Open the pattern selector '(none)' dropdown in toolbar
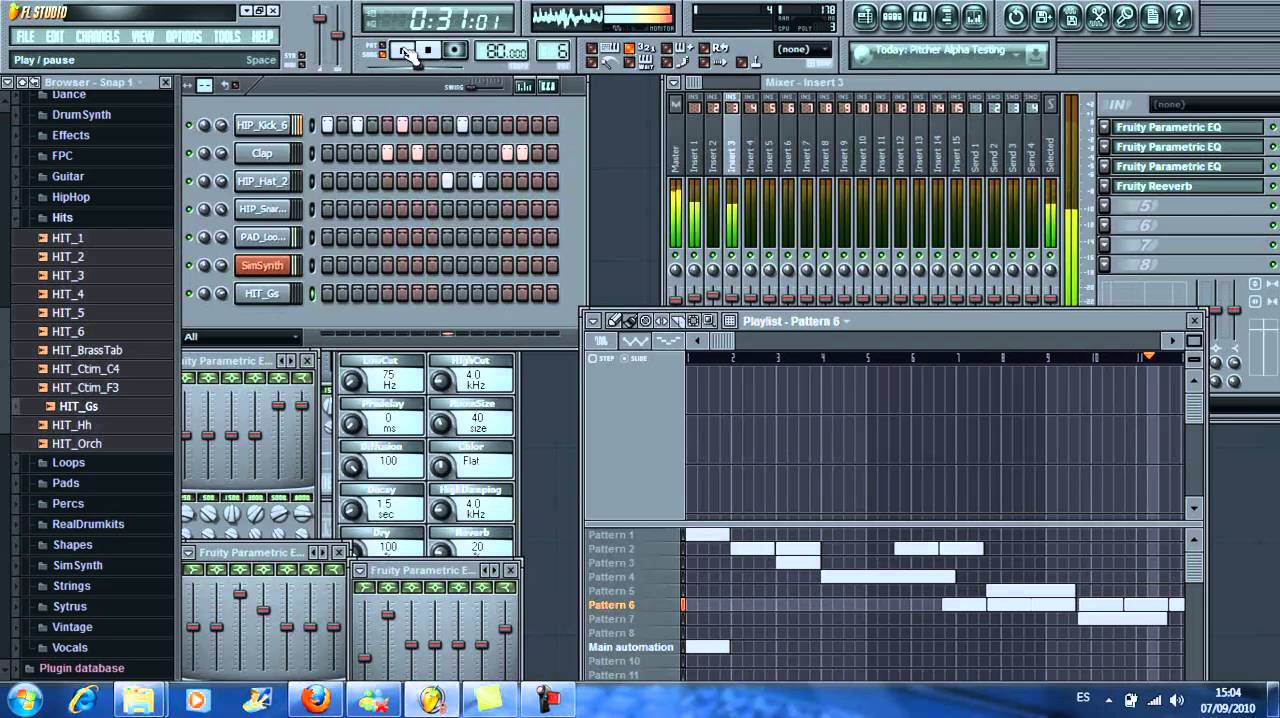This screenshot has width=1280, height=718. coord(803,49)
